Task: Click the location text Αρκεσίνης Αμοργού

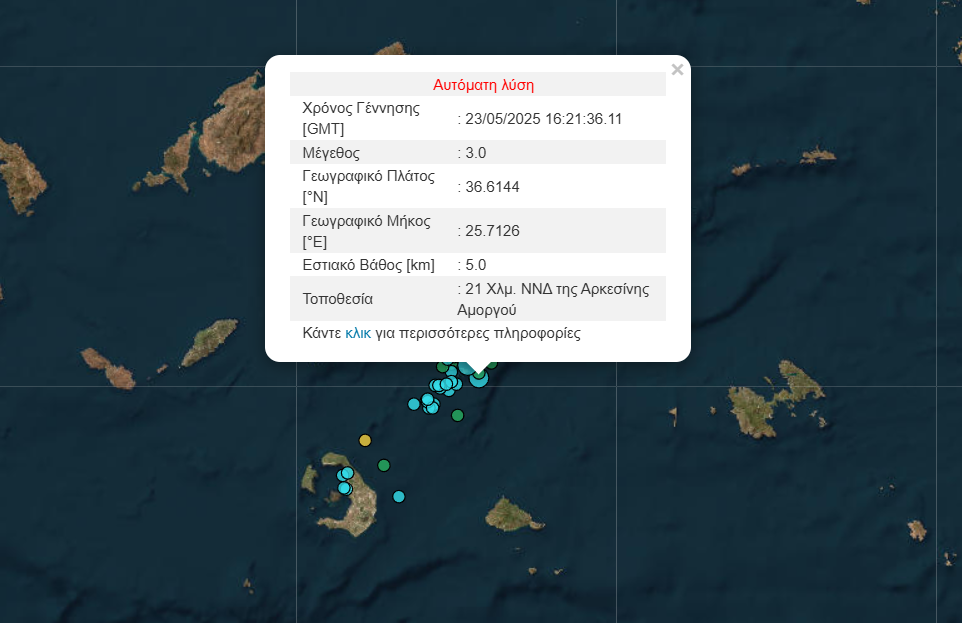Action: tap(553, 299)
